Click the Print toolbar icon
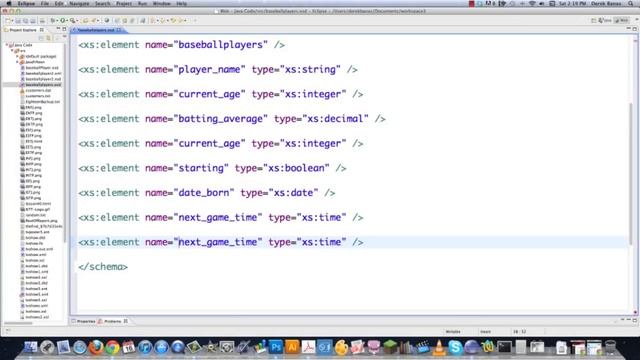 [x=42, y=20]
